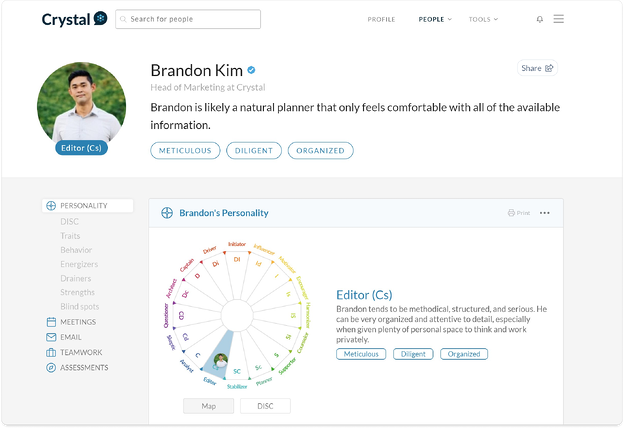Click the Search for people field

click(x=188, y=19)
